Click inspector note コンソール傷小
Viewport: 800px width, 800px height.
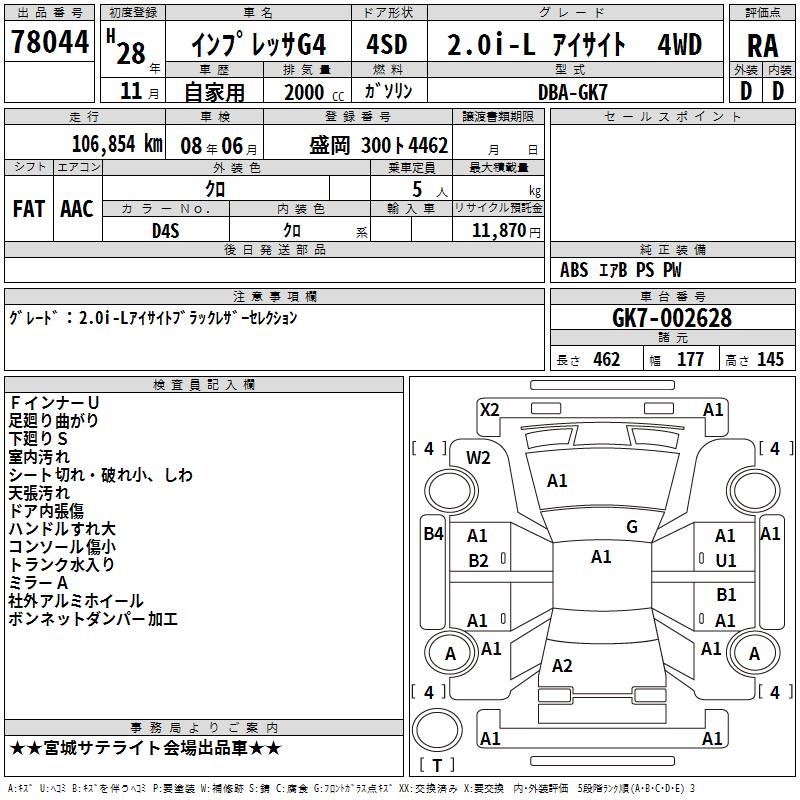pyautogui.click(x=62, y=546)
